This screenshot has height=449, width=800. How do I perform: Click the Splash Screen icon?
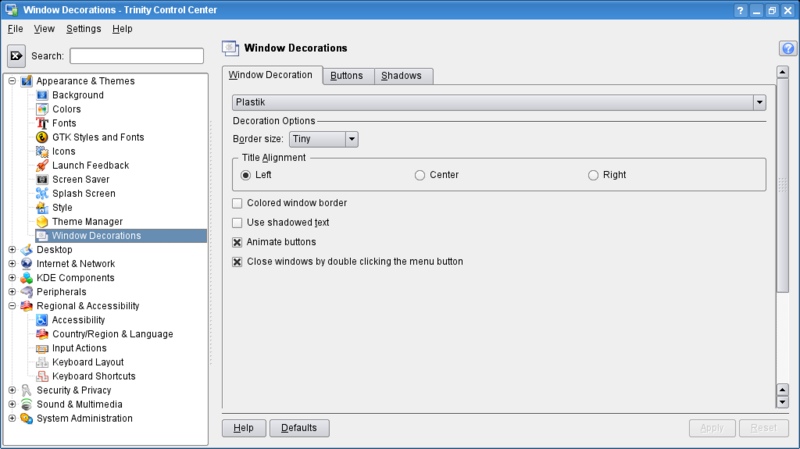(x=42, y=193)
